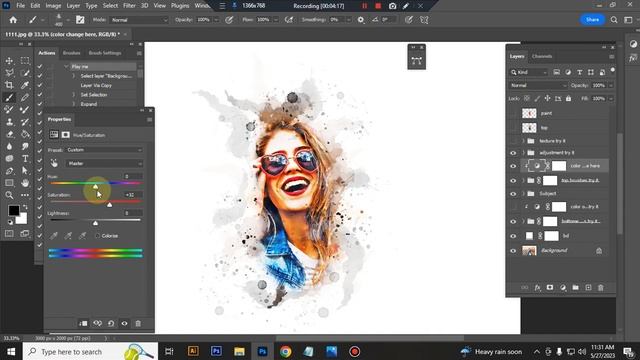Hide the Subject group layer

[513, 194]
